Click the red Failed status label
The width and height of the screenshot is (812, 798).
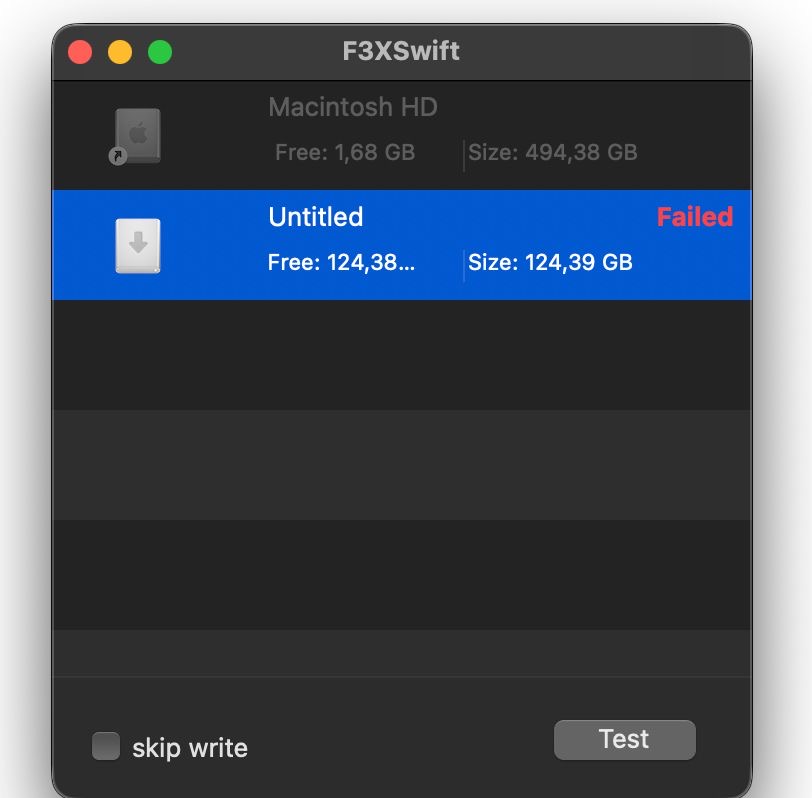coord(694,217)
